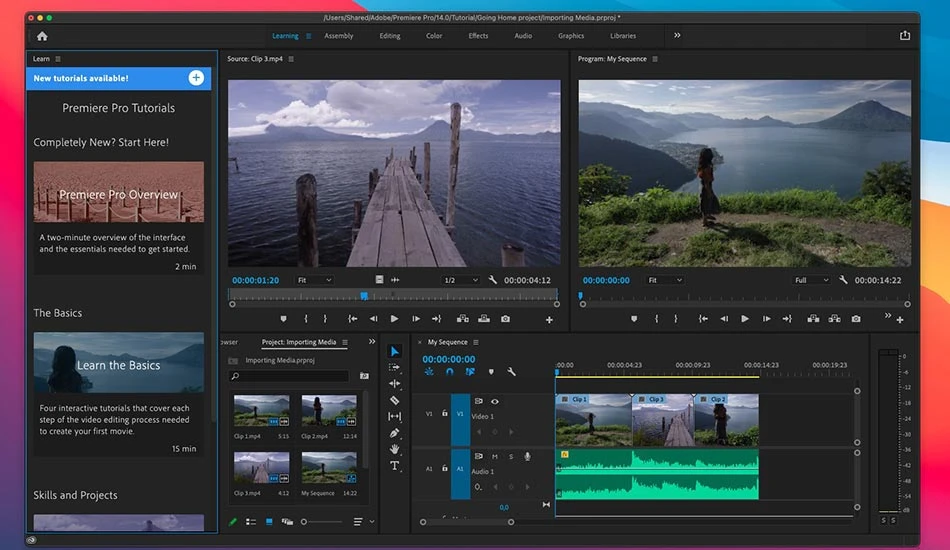The height and width of the screenshot is (550, 950).
Task: Toggle V1 track lock
Action: (x=445, y=413)
